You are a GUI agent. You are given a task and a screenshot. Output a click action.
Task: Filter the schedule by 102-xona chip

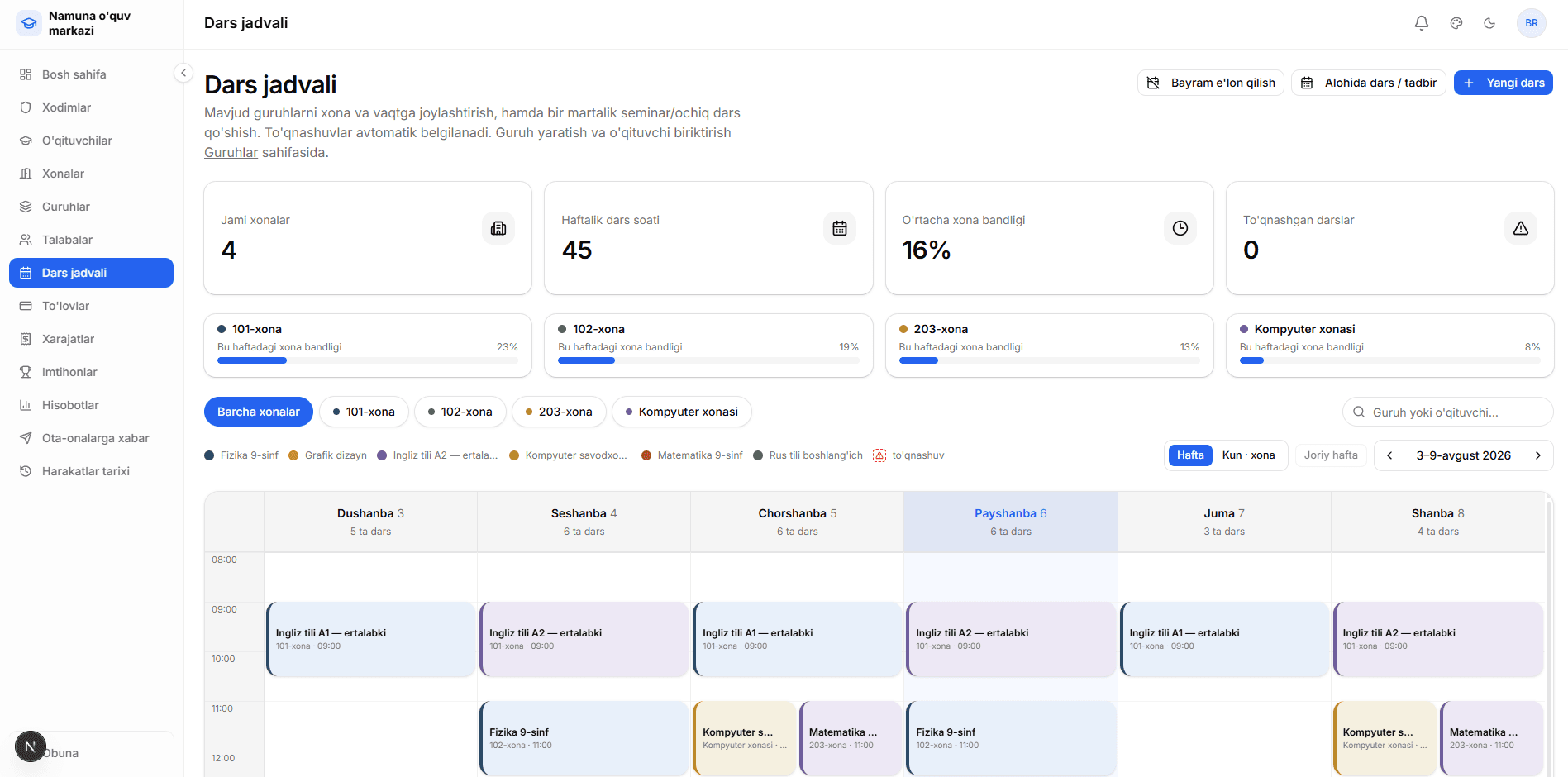click(x=460, y=412)
